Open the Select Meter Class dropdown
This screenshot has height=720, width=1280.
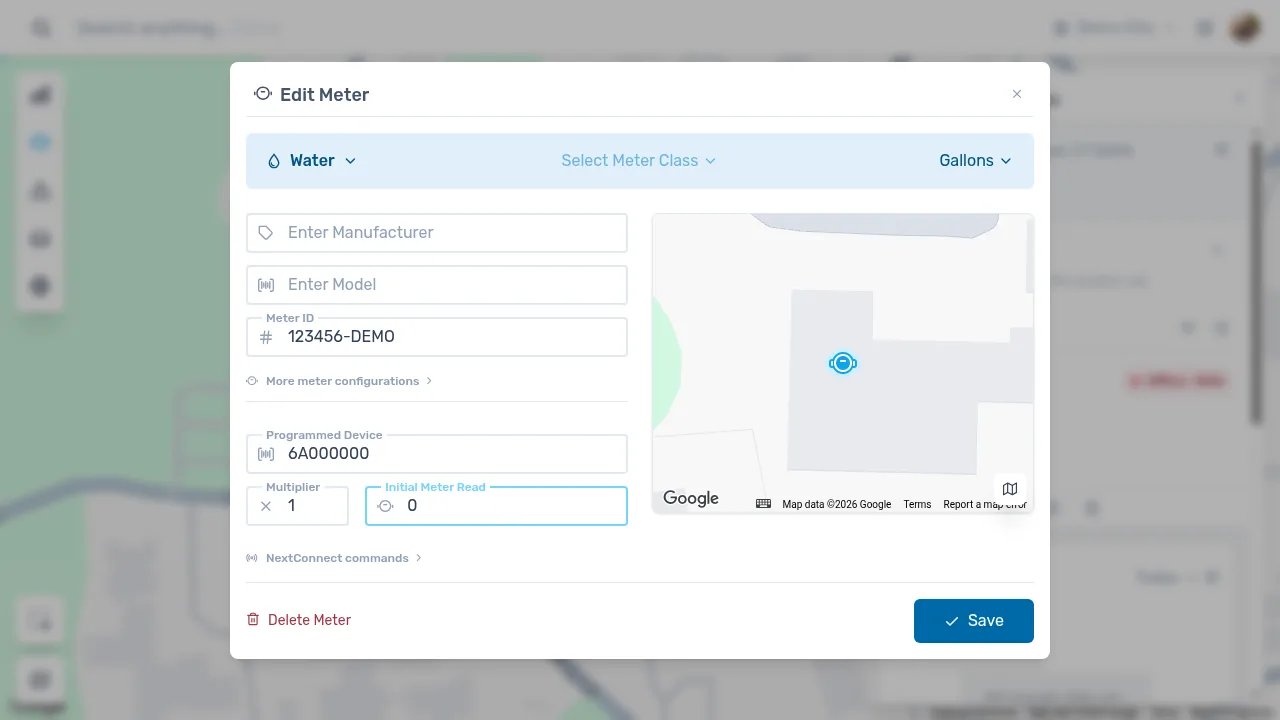point(638,160)
